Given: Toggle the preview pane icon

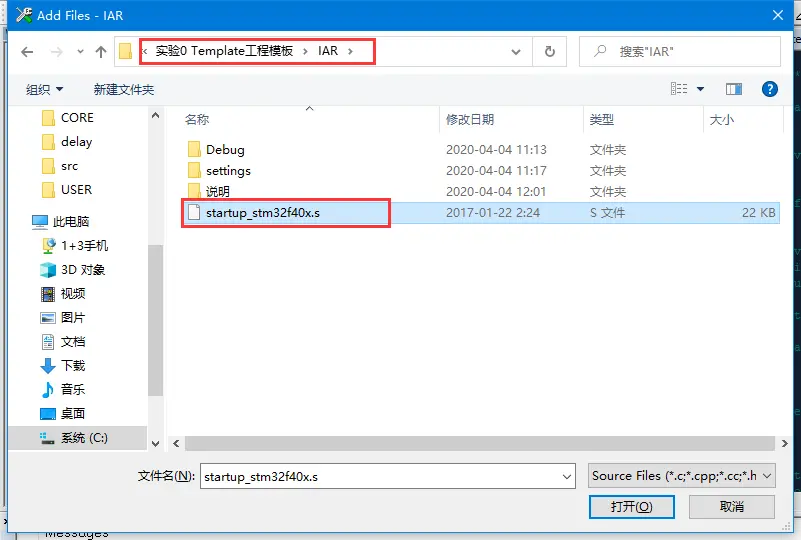Looking at the screenshot, I should coord(734,89).
